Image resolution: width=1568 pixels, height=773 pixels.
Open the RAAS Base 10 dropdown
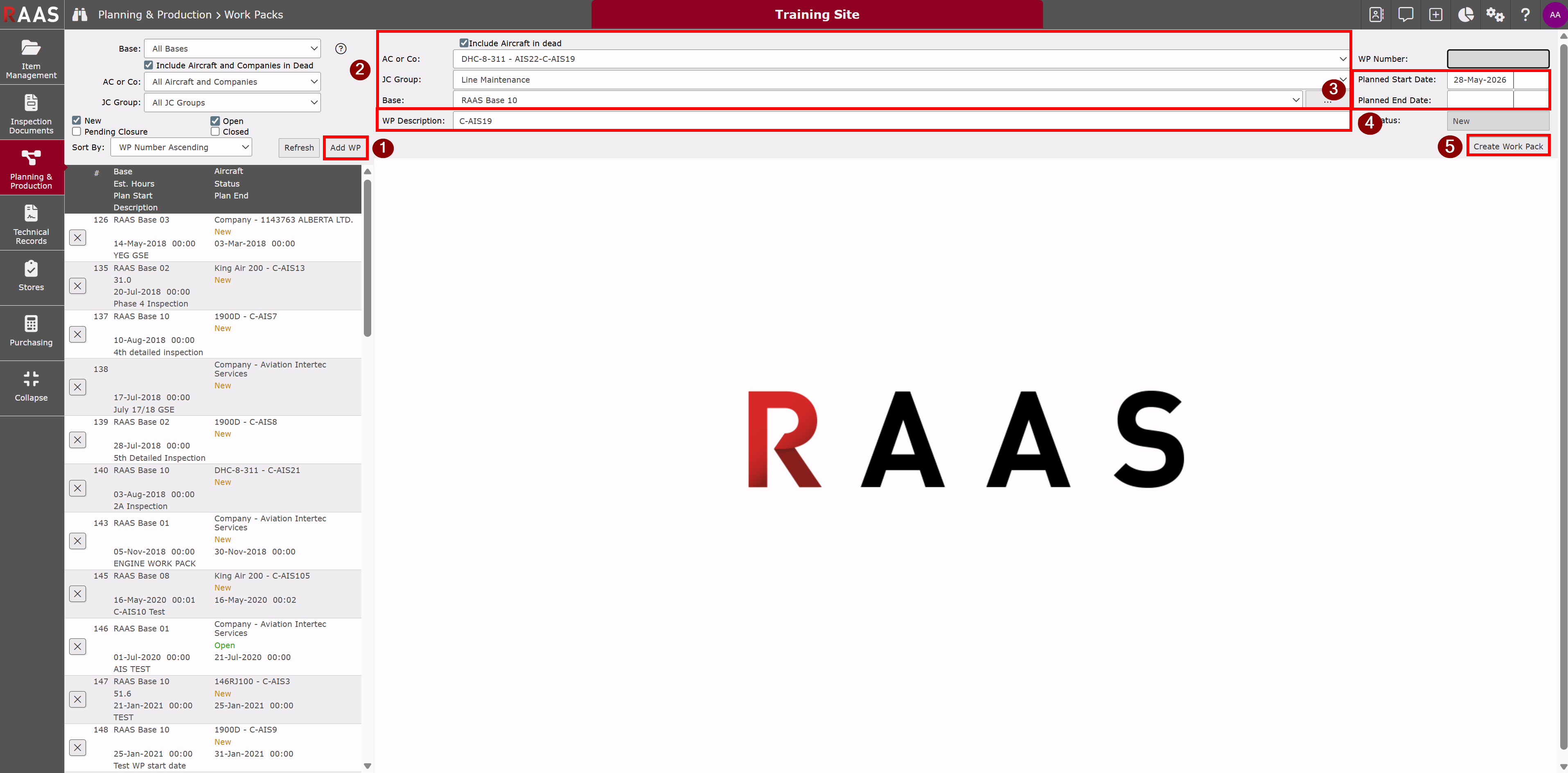coord(878,100)
